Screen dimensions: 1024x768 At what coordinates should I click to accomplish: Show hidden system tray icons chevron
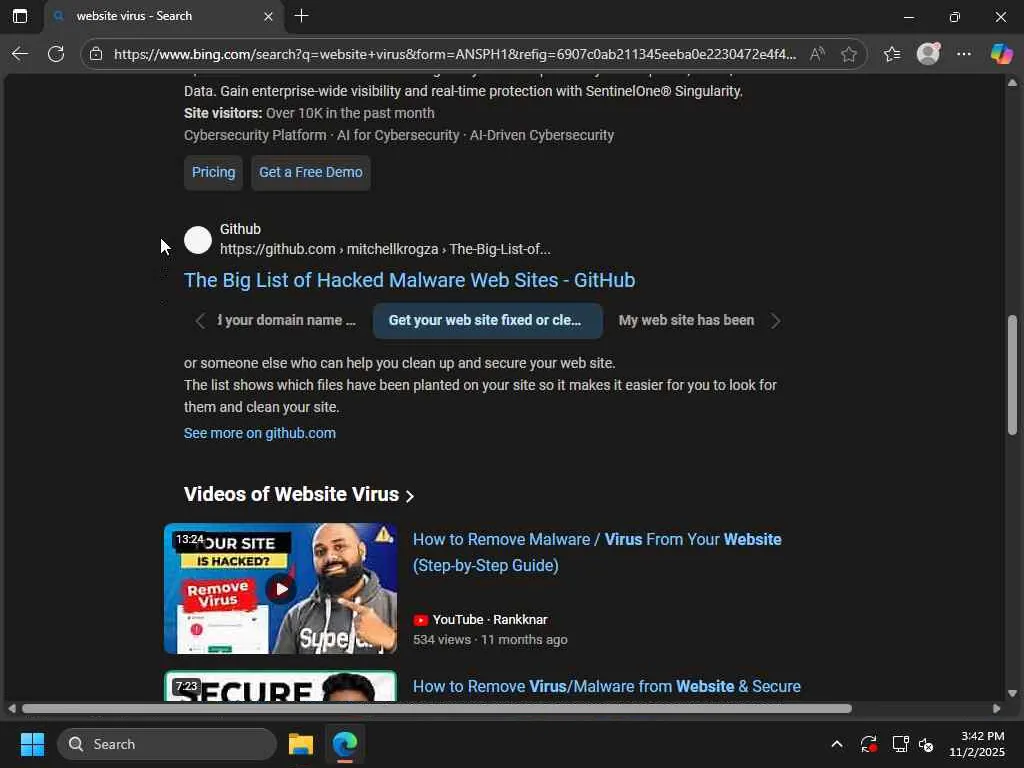point(837,744)
